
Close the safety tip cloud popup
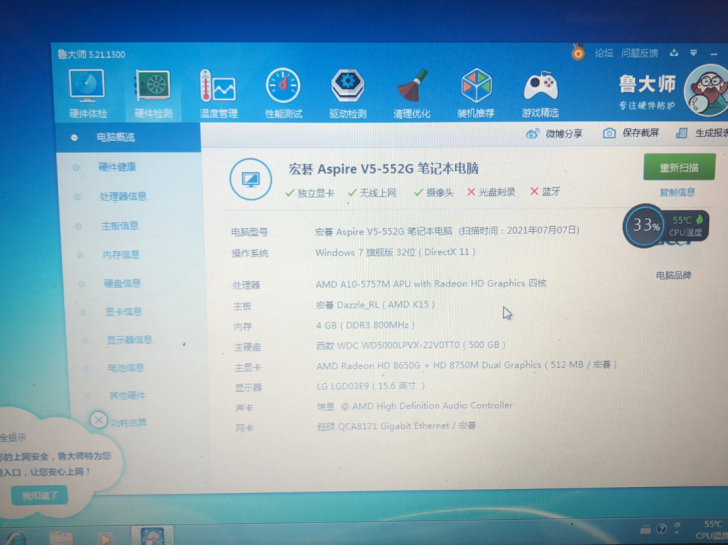98,421
